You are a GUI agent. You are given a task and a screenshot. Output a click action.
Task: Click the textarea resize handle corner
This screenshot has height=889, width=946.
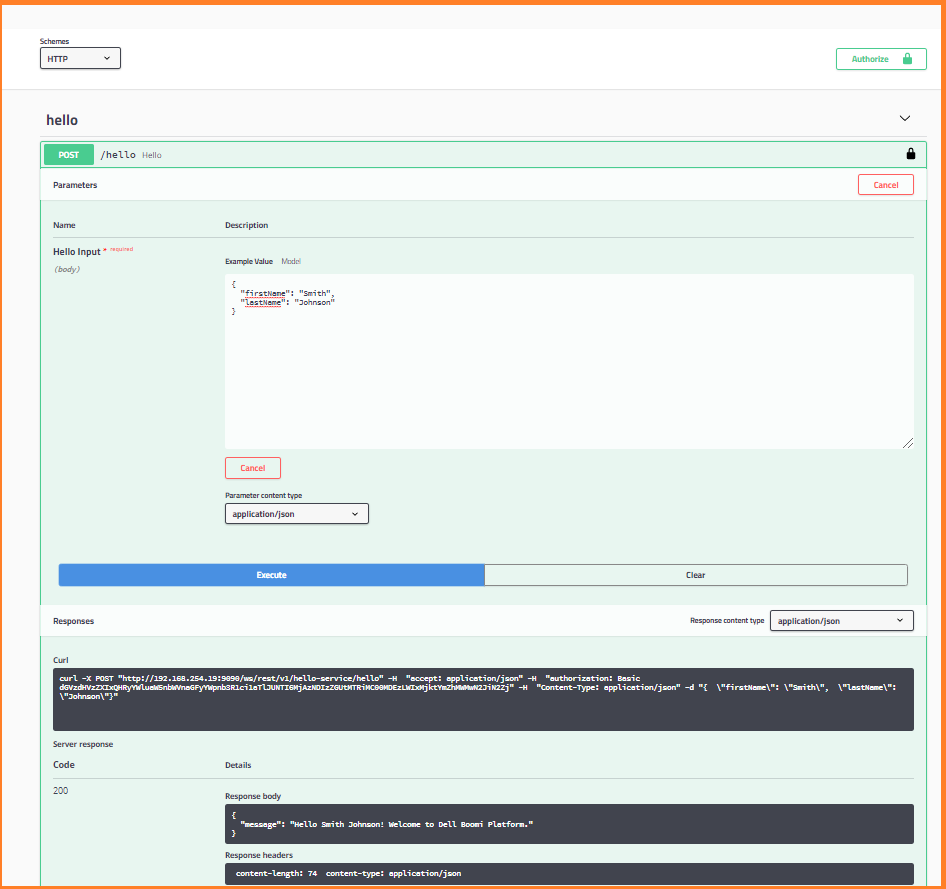tap(907, 442)
